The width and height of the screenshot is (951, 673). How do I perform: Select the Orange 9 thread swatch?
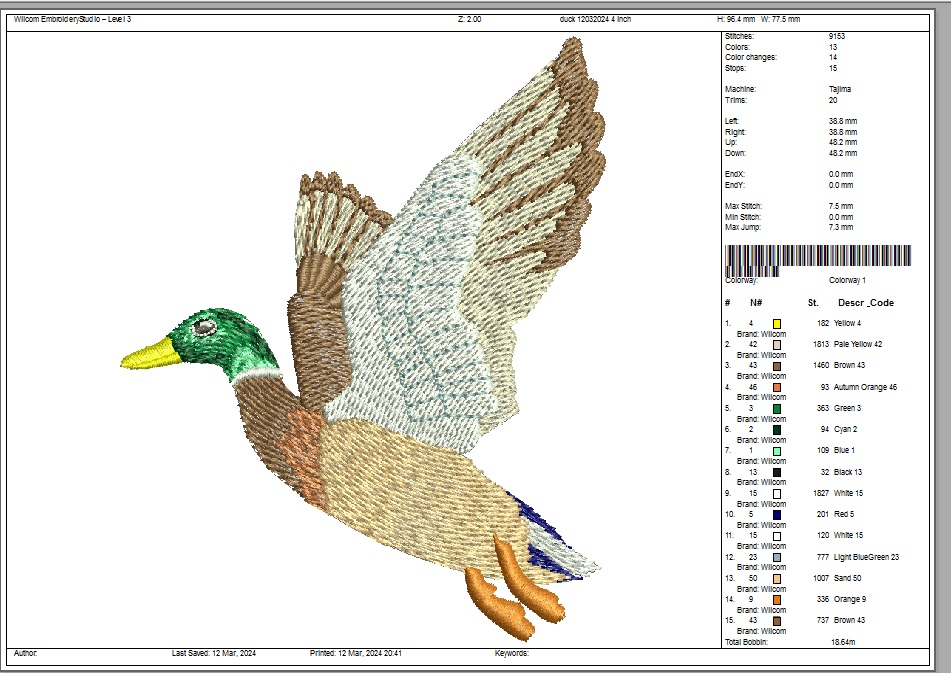point(776,600)
